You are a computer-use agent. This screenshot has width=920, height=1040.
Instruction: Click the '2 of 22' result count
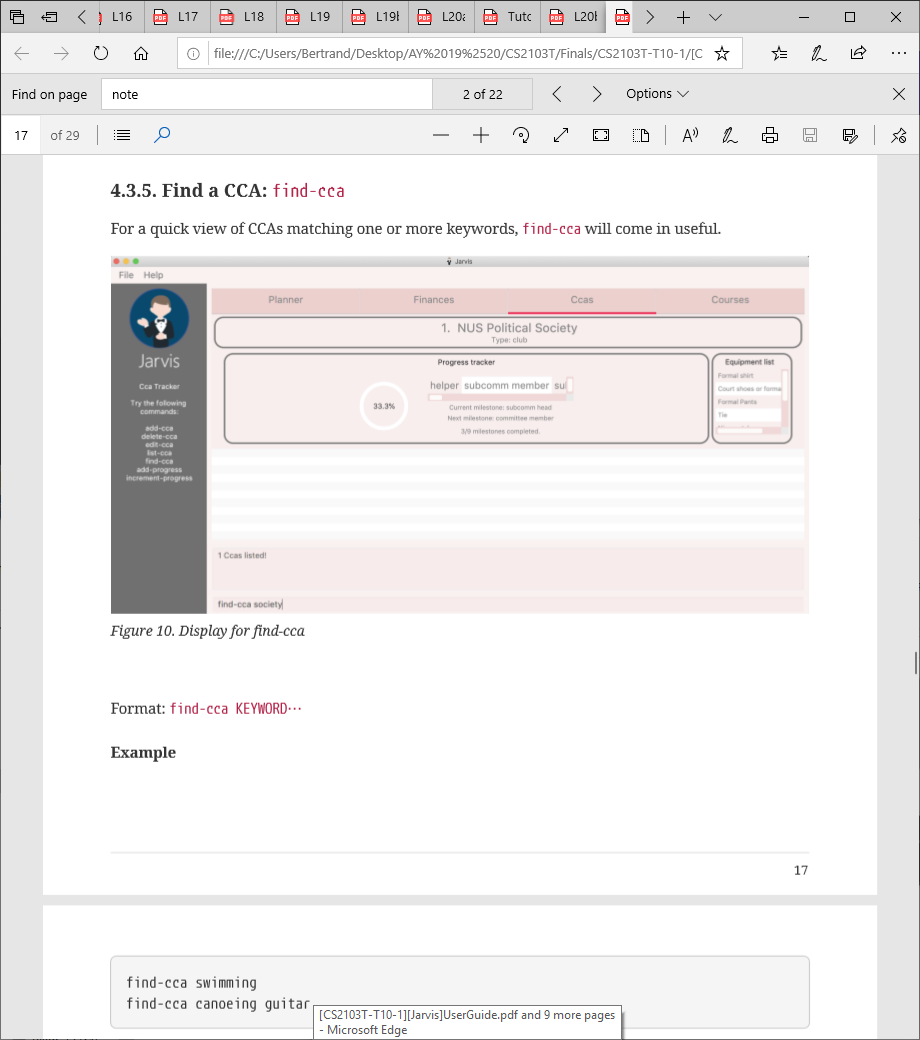pyautogui.click(x=483, y=94)
